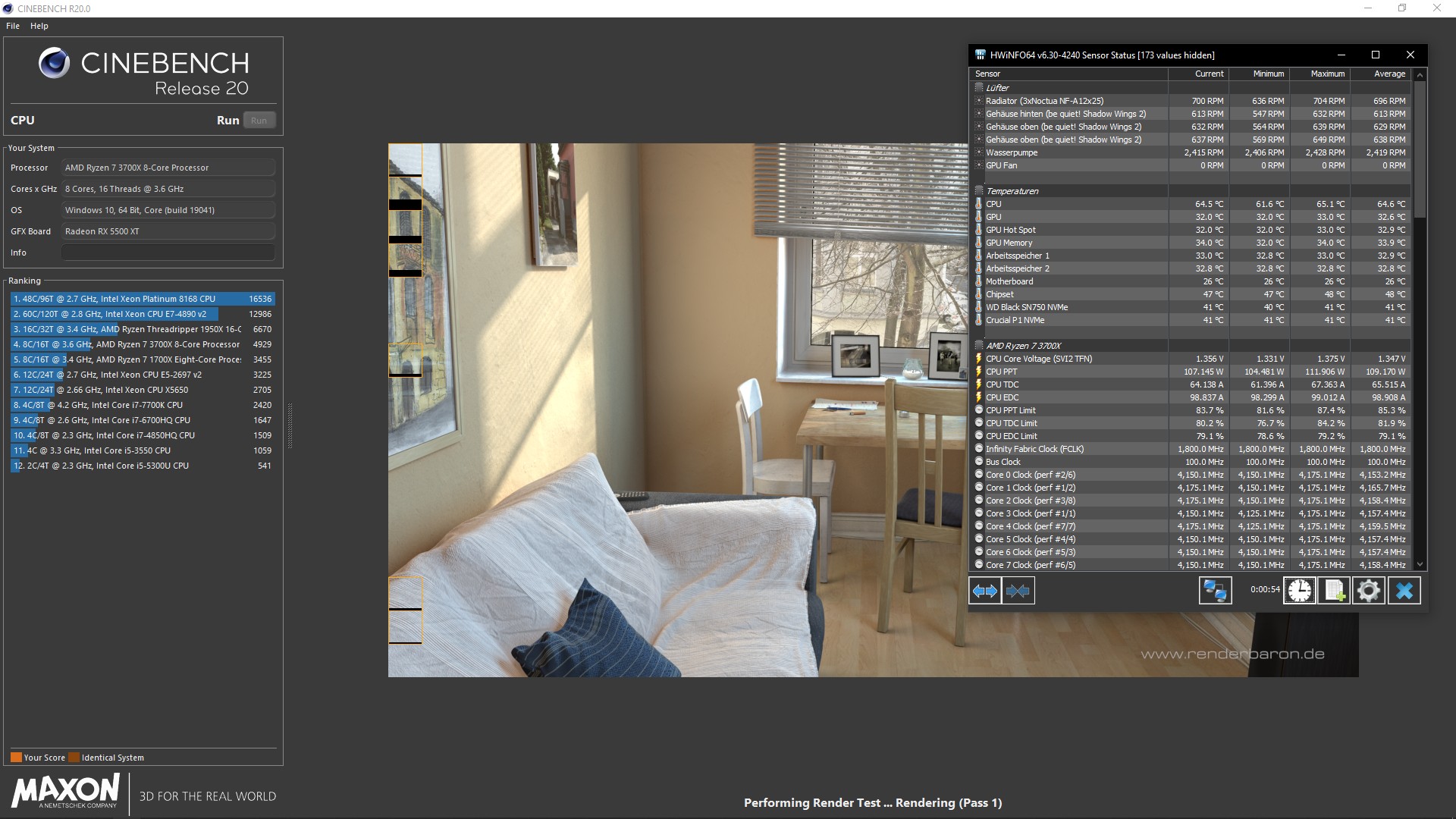The image size is (1456, 819).
Task: Click the HWiNFO sensor list scroll down arrow
Action: [1420, 565]
